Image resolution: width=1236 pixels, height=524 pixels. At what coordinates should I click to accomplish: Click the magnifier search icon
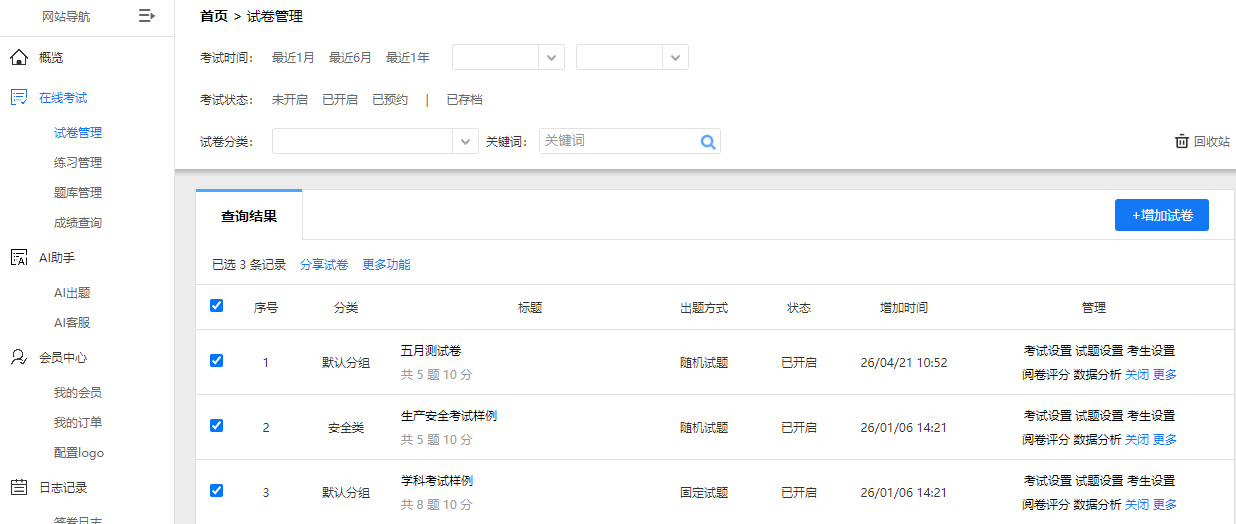pos(708,142)
